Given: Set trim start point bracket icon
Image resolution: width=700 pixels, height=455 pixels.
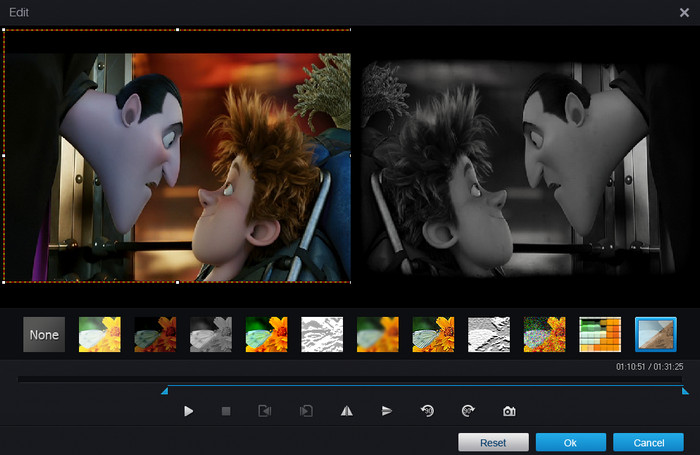Looking at the screenshot, I should pyautogui.click(x=265, y=411).
